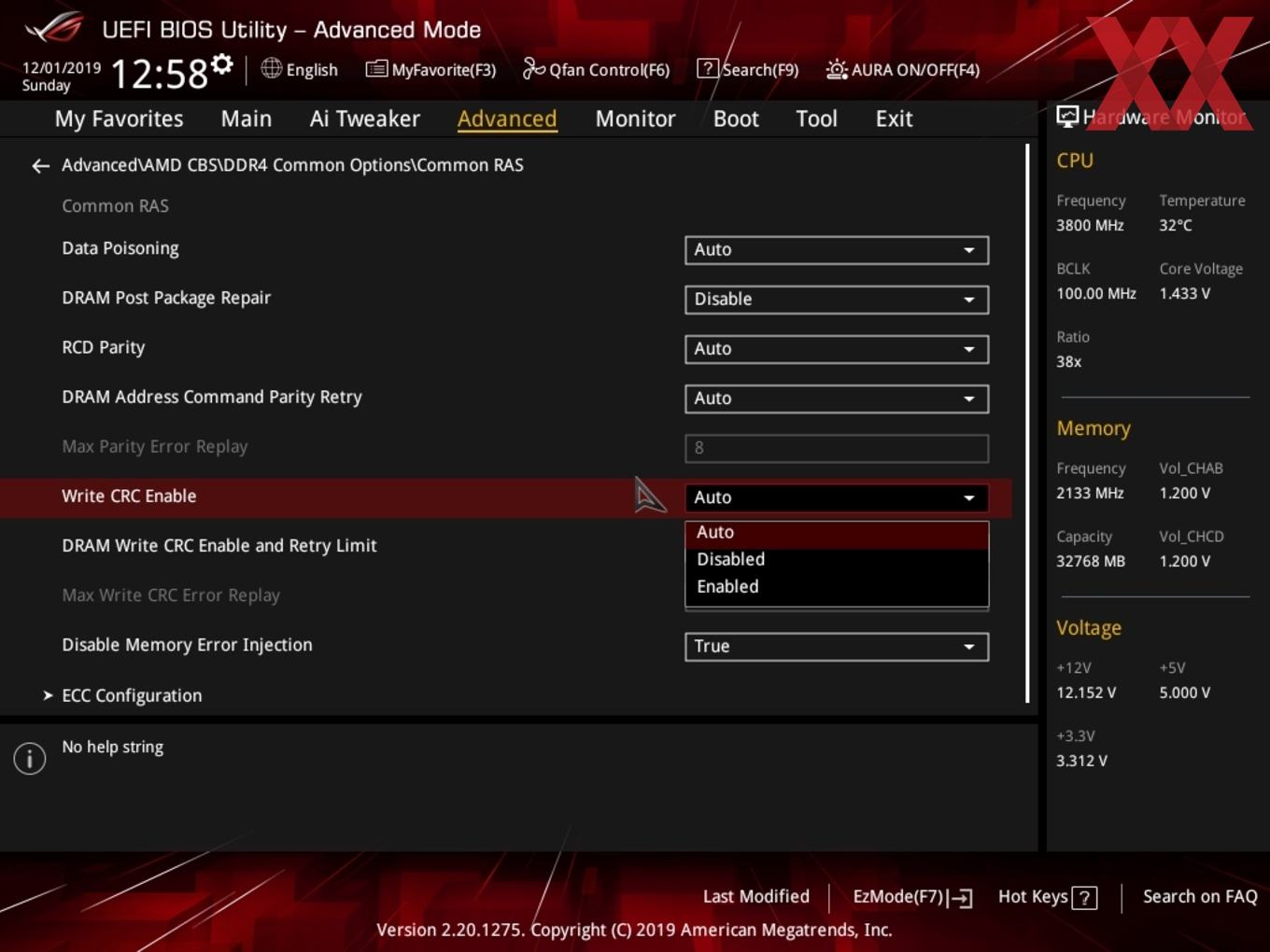Image resolution: width=1270 pixels, height=952 pixels.
Task: Click the RCD Parity label
Action: pyautogui.click(x=104, y=347)
